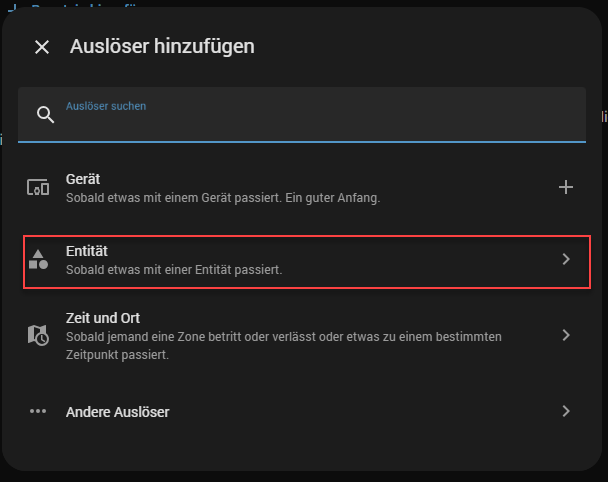Expand Andere Auslöser with its chevron
Image resolution: width=608 pixels, height=482 pixels.
[x=566, y=411]
